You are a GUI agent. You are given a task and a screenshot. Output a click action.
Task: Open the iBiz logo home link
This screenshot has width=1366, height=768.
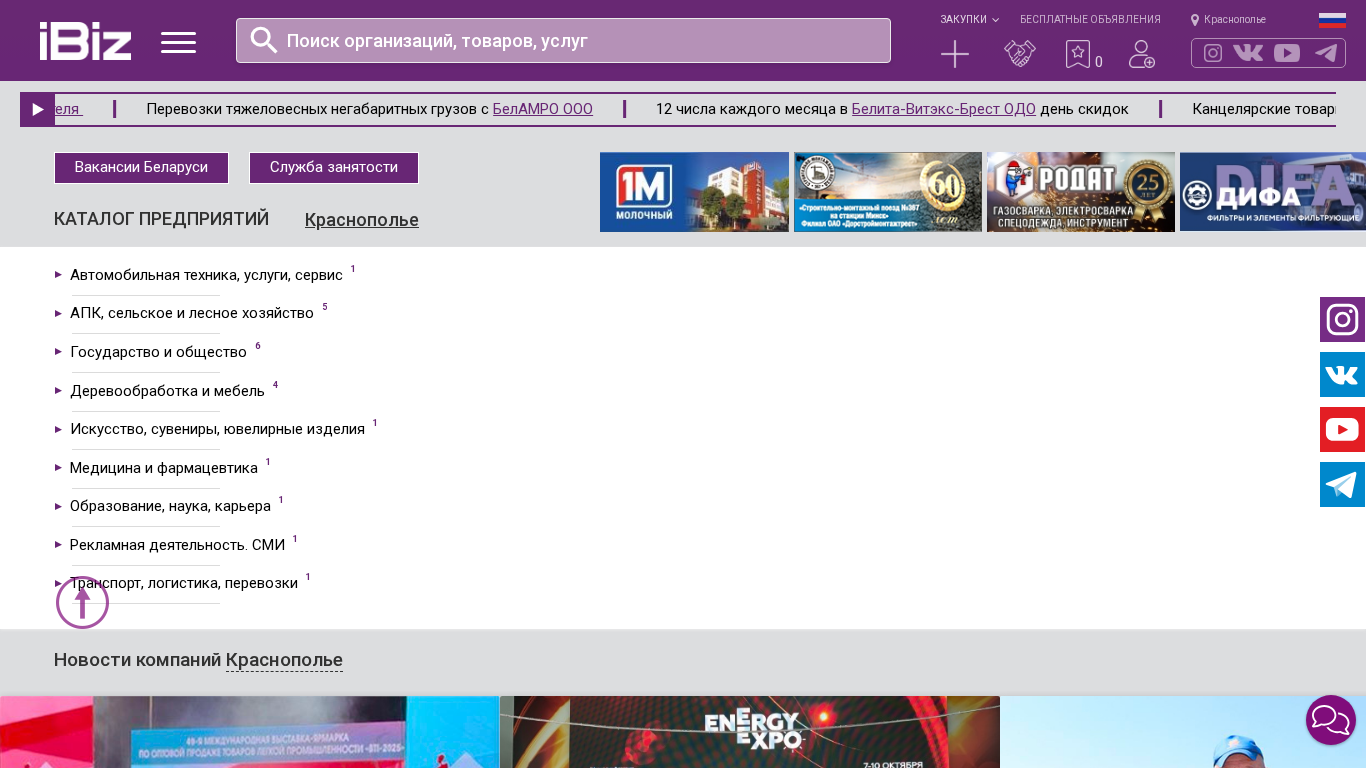85,41
